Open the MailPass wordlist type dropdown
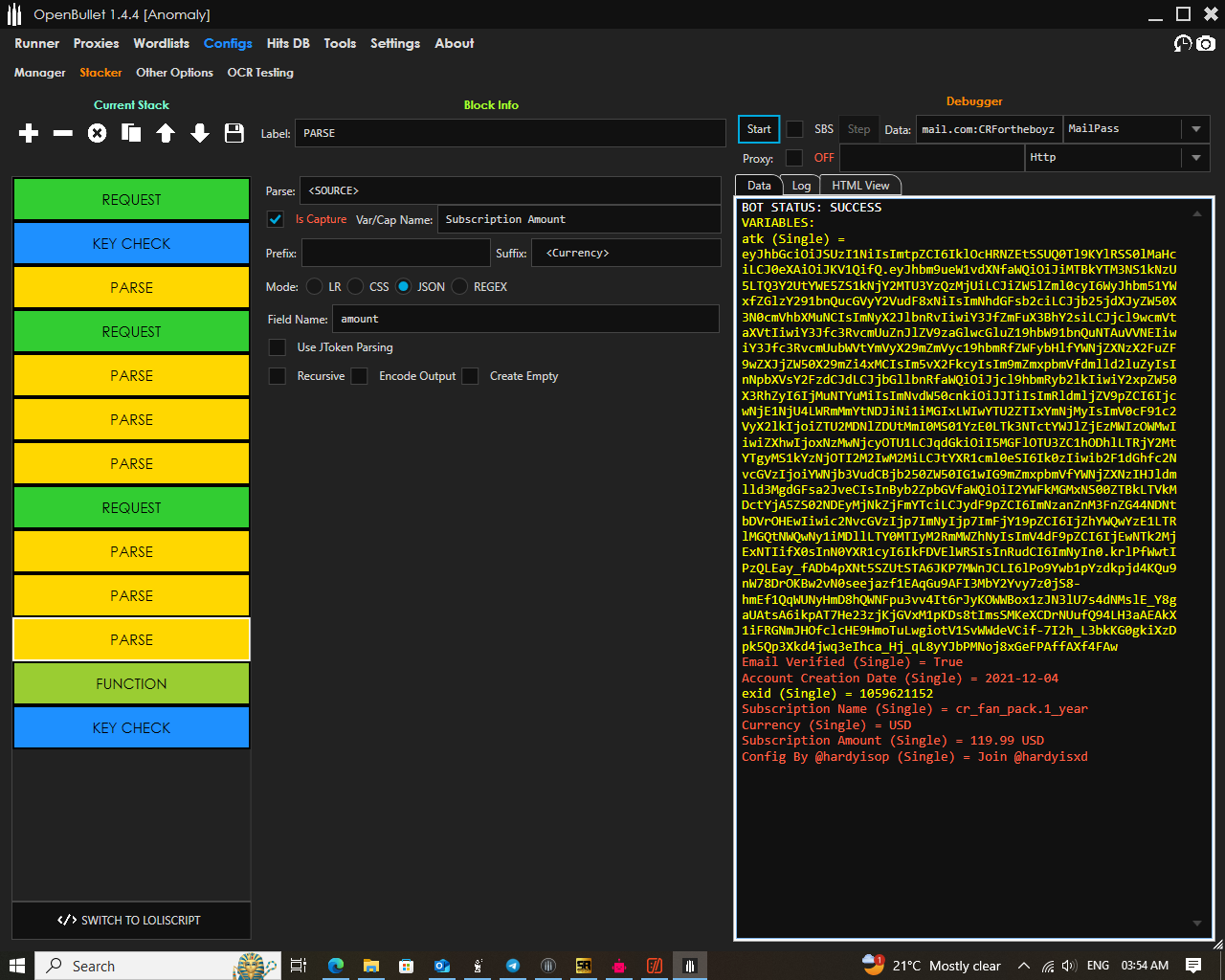The height and width of the screenshot is (980, 1225). pyautogui.click(x=1196, y=129)
